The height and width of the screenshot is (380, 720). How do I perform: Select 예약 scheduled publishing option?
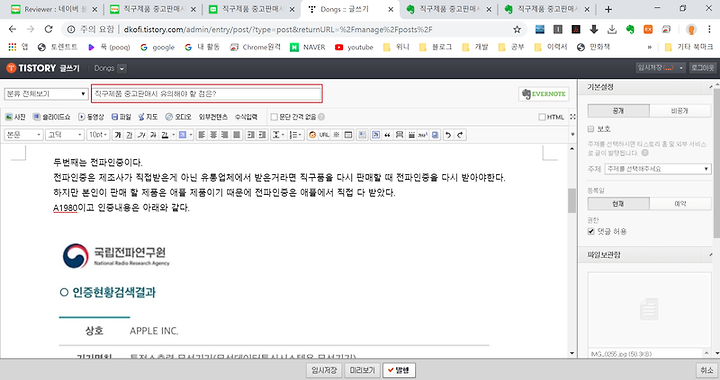[681, 204]
